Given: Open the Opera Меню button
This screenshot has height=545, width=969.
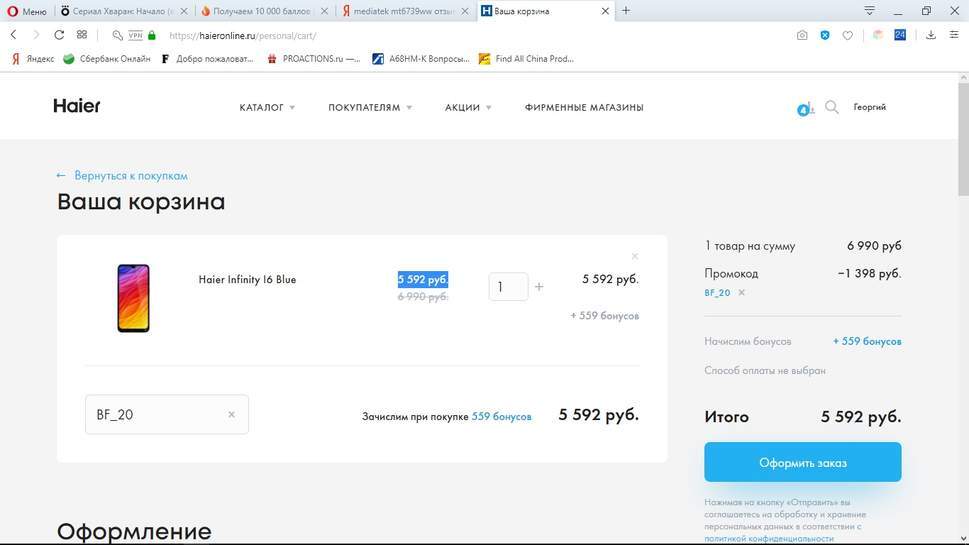Looking at the screenshot, I should point(27,11).
